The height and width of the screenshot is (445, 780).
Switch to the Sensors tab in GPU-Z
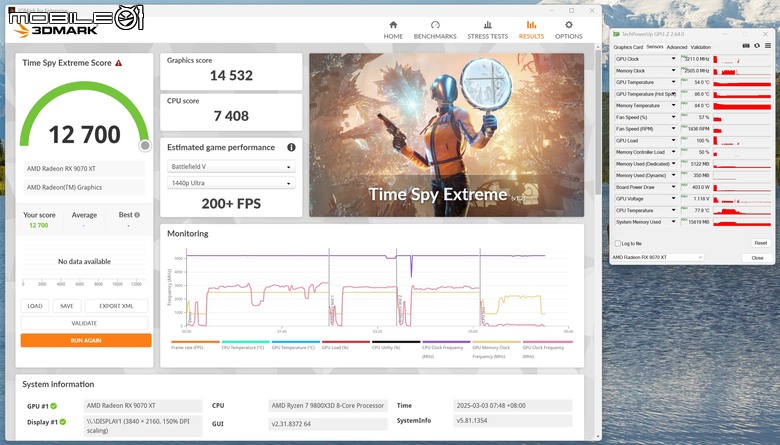click(x=655, y=47)
